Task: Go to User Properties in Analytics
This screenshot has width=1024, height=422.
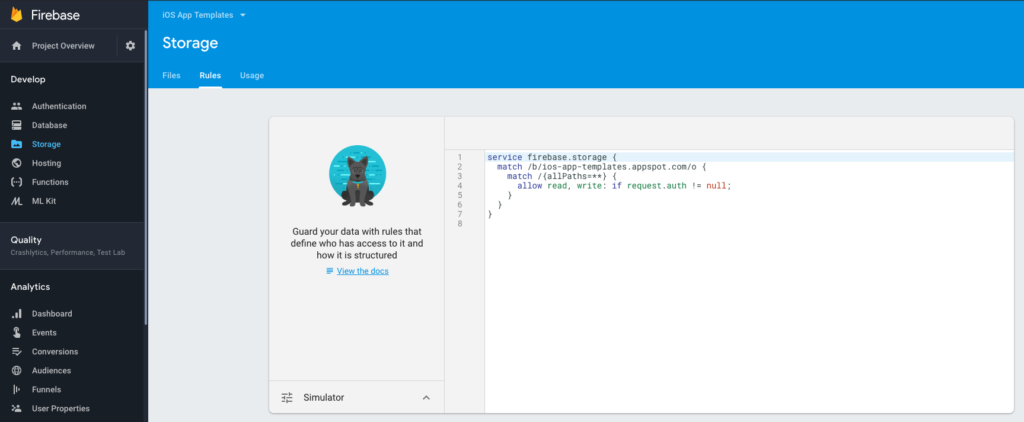Action: pos(60,408)
